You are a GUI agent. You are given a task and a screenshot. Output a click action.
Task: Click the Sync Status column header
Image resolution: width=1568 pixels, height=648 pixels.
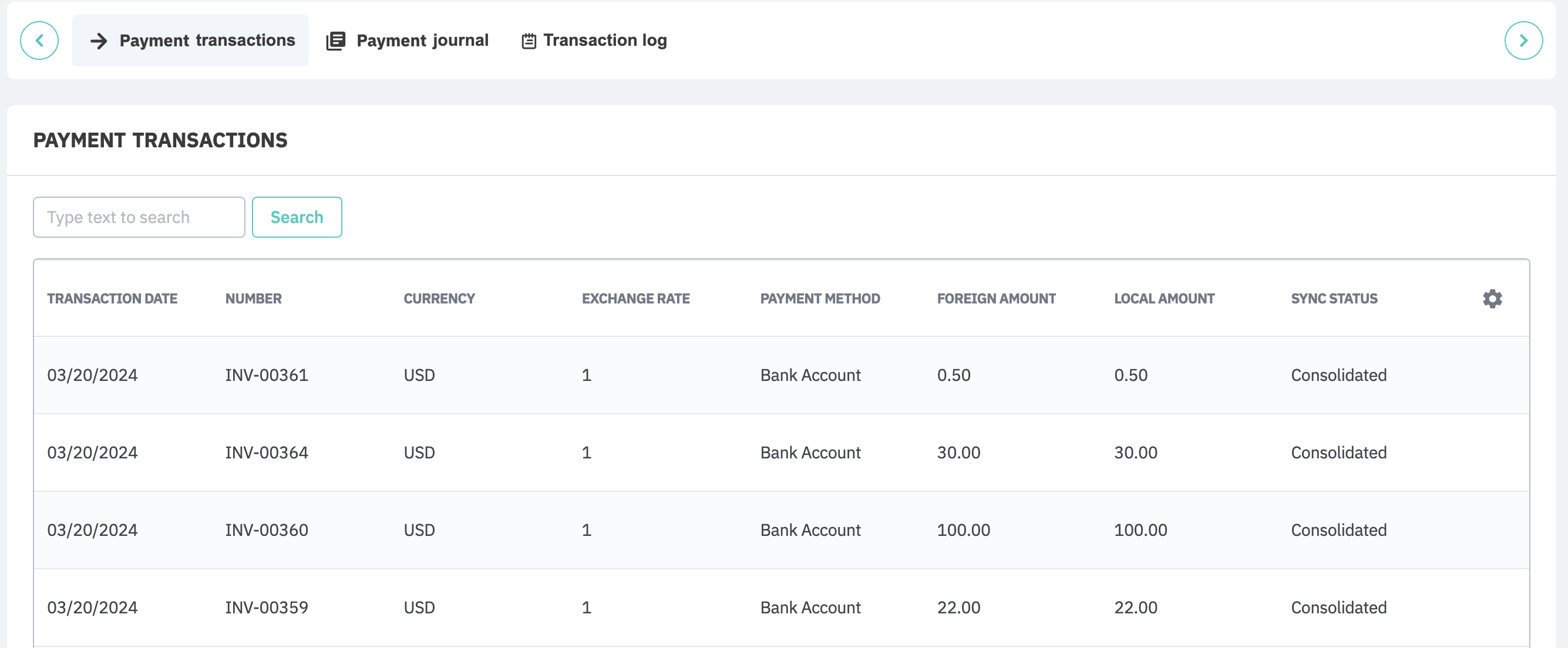click(x=1334, y=299)
